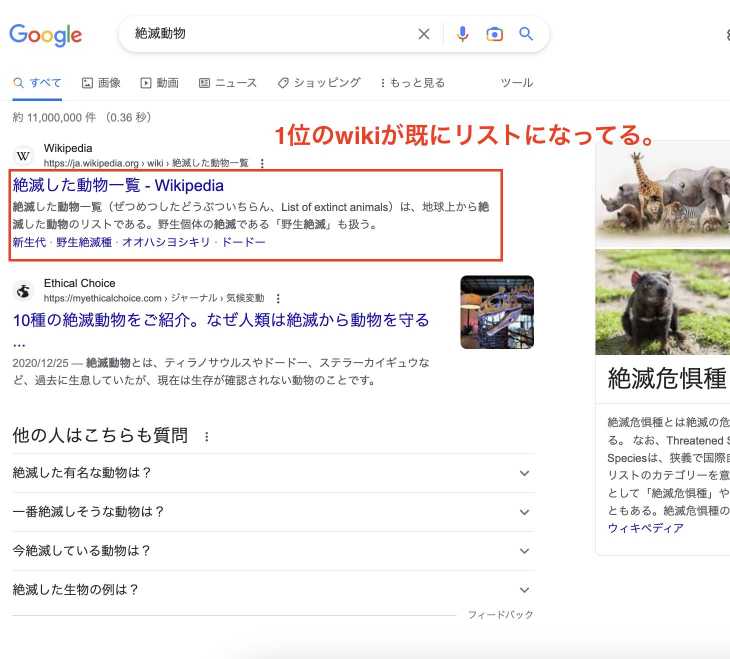Switch to the 動画 tab
730x659 pixels.
[160, 83]
